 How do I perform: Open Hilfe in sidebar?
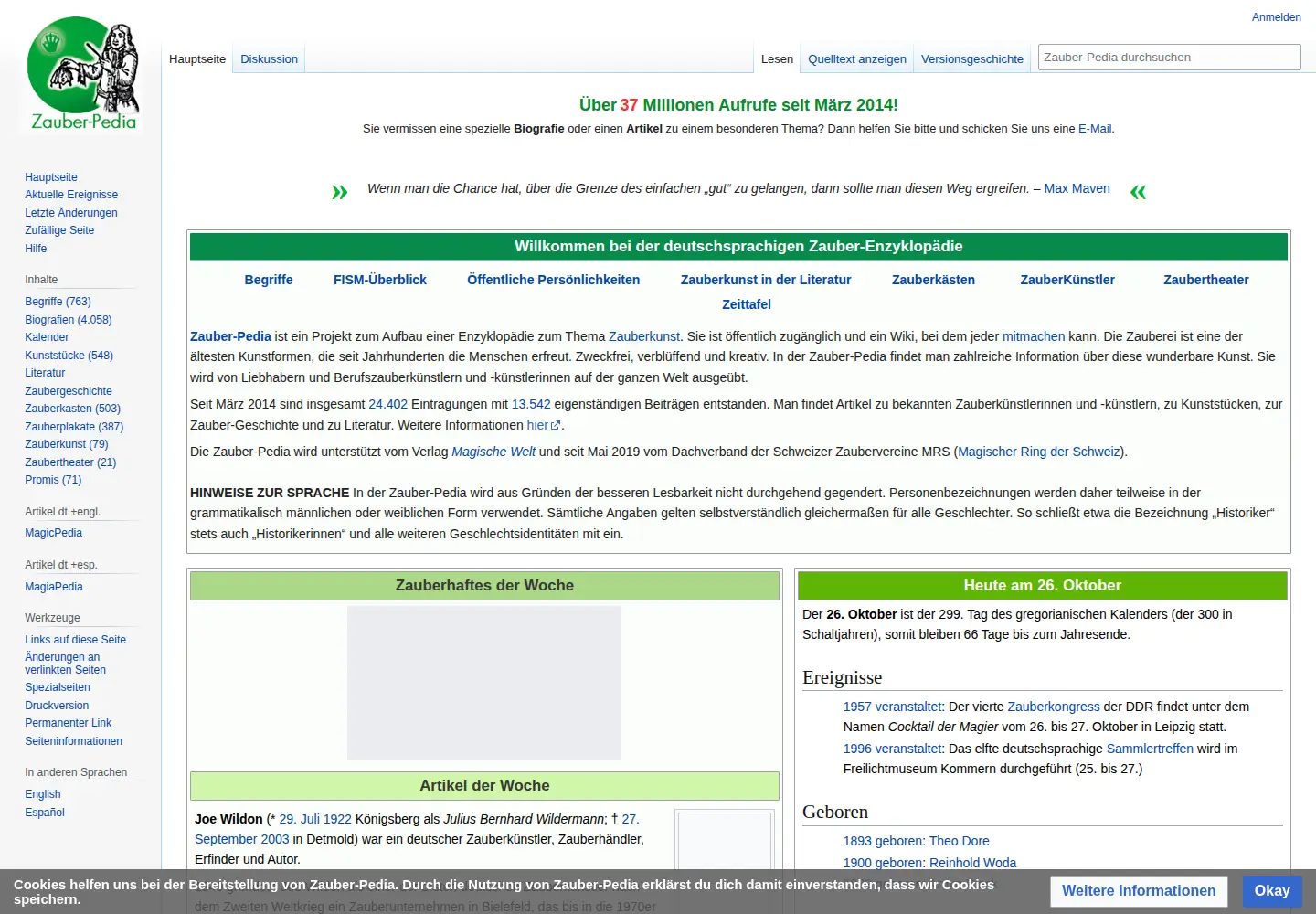click(36, 249)
